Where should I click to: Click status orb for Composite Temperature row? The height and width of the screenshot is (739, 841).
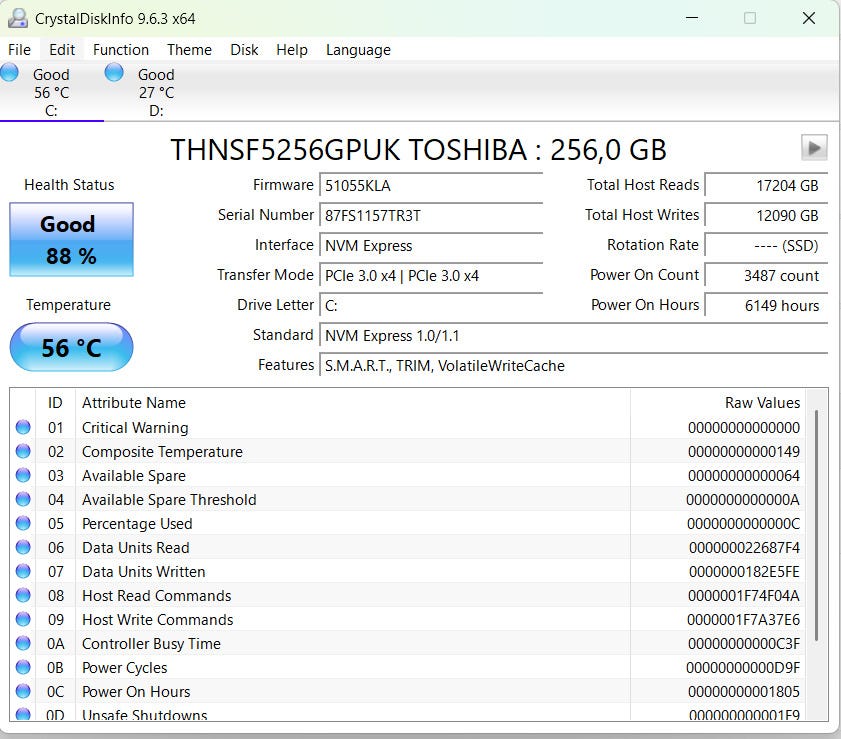pos(23,451)
